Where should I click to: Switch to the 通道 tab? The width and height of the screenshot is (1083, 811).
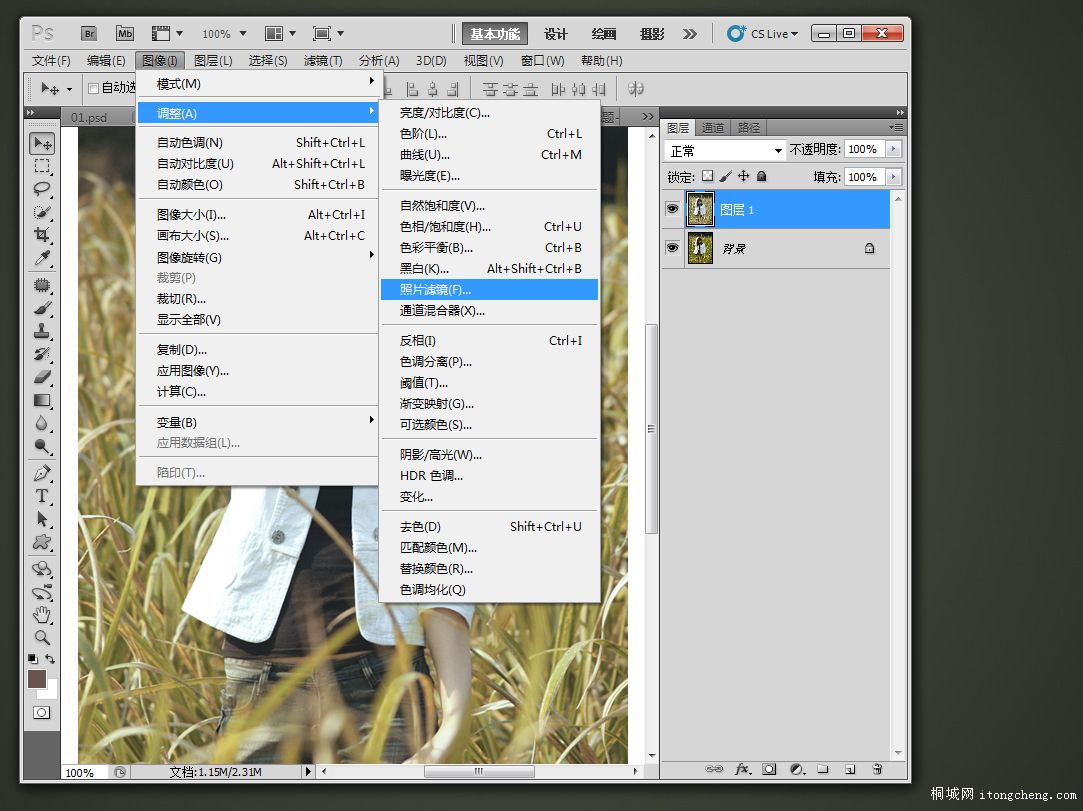point(713,127)
